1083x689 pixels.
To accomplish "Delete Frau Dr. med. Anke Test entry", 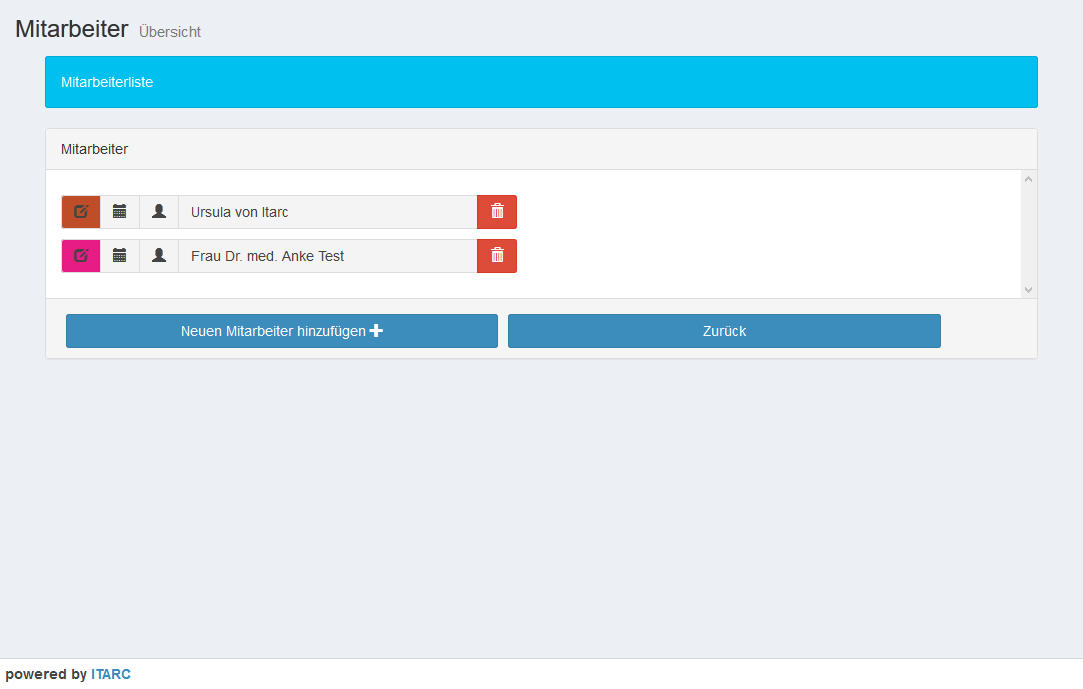I will pos(497,256).
